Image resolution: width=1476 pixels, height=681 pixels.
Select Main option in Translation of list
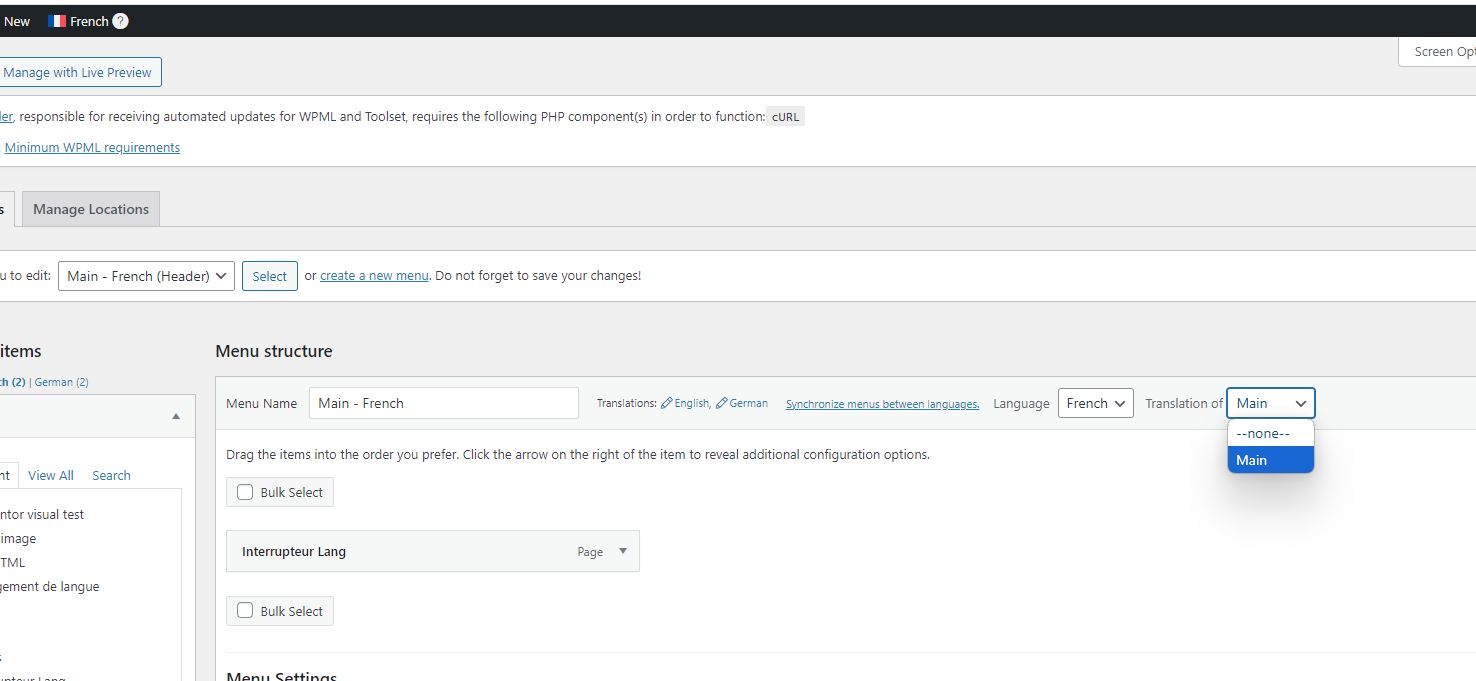tap(1270, 460)
